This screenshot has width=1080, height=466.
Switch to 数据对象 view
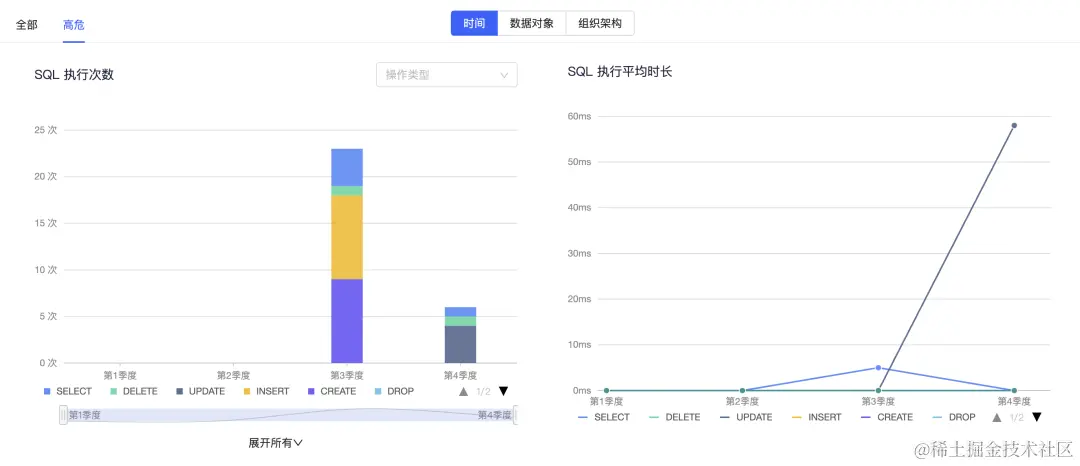tap(532, 23)
